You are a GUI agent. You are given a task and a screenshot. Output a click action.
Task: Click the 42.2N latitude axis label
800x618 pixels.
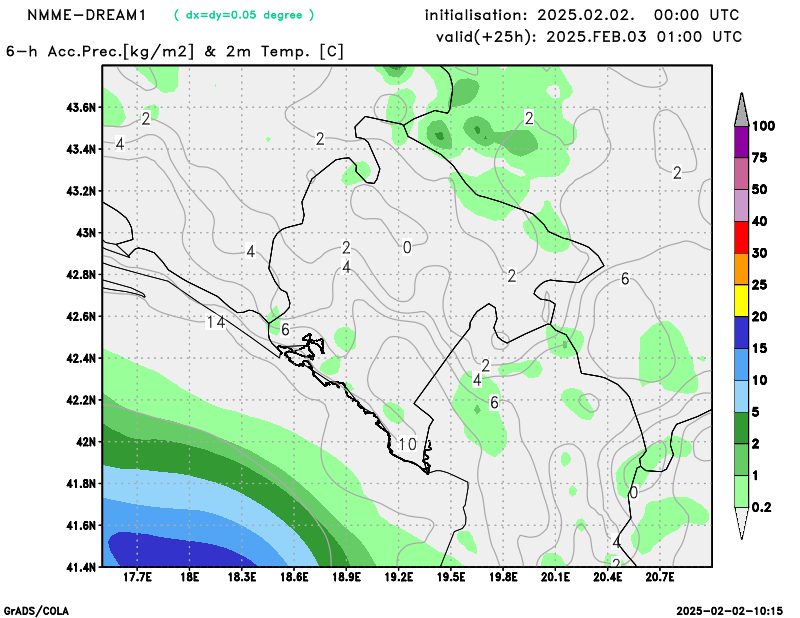click(81, 400)
